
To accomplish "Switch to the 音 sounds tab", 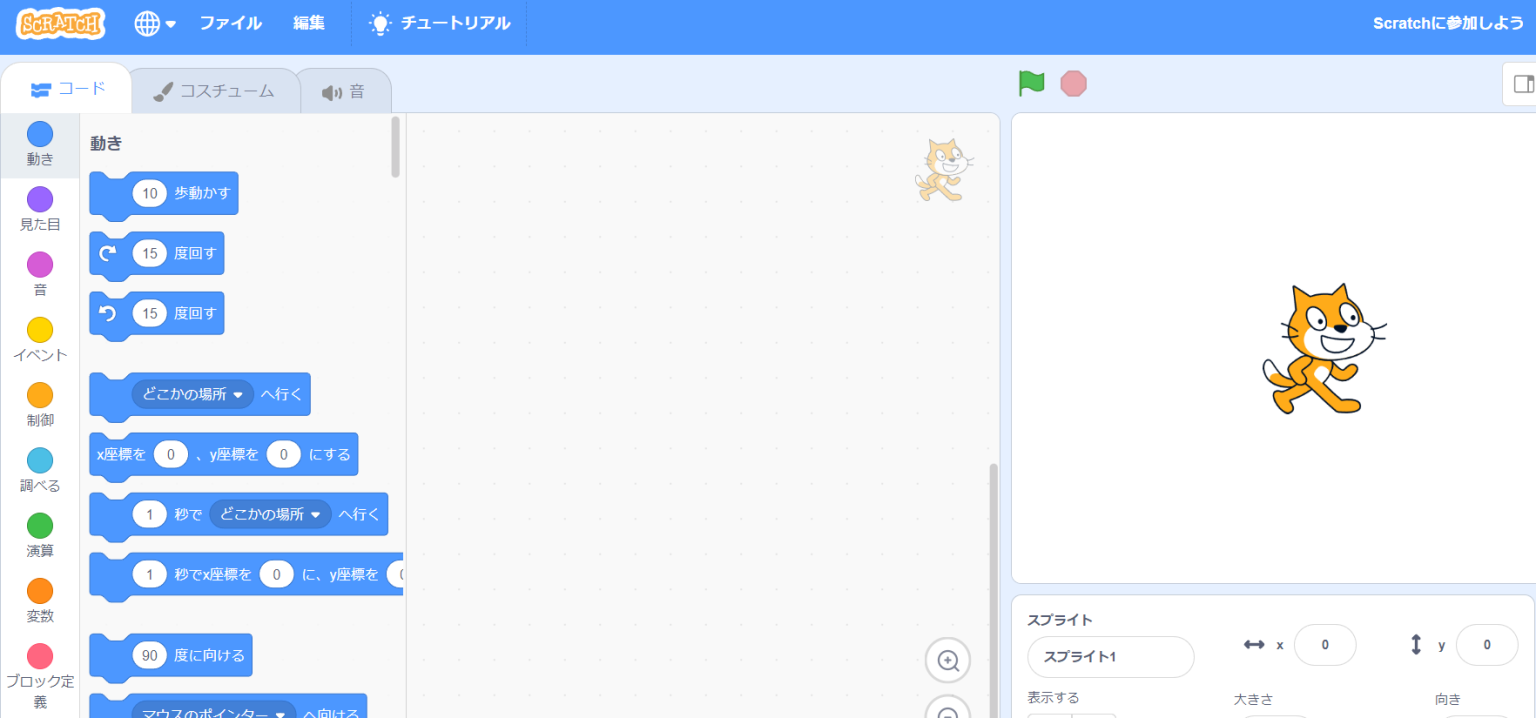I will coord(343,92).
